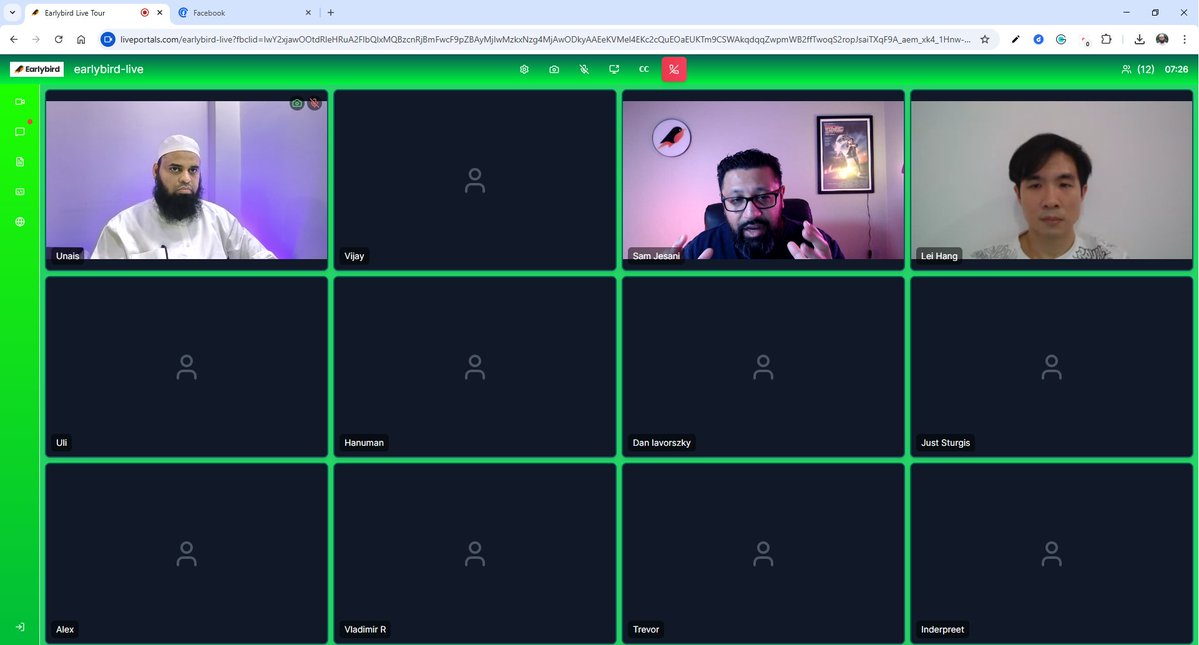Screen dimensions: 1199x645
Task: Toggle camera on Unais's video tile
Action: click(296, 103)
